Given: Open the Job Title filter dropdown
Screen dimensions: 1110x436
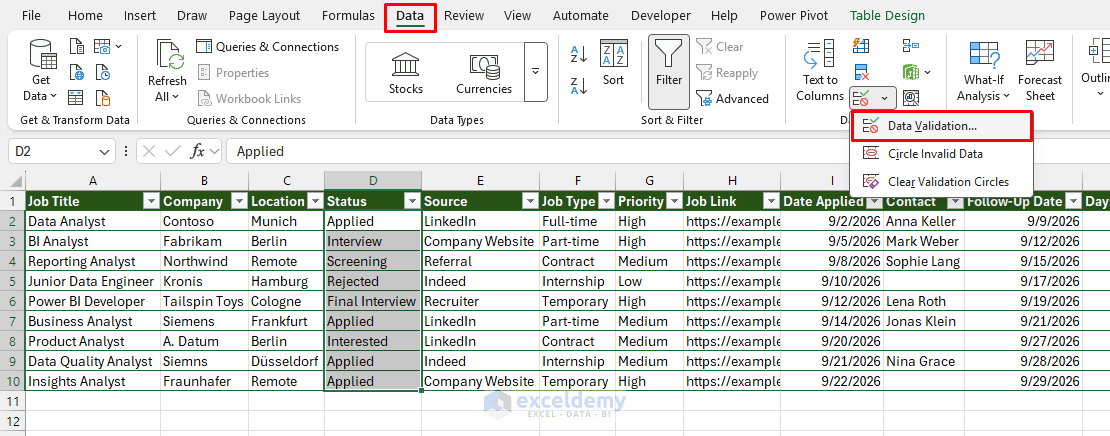Looking at the screenshot, I should pos(151,202).
